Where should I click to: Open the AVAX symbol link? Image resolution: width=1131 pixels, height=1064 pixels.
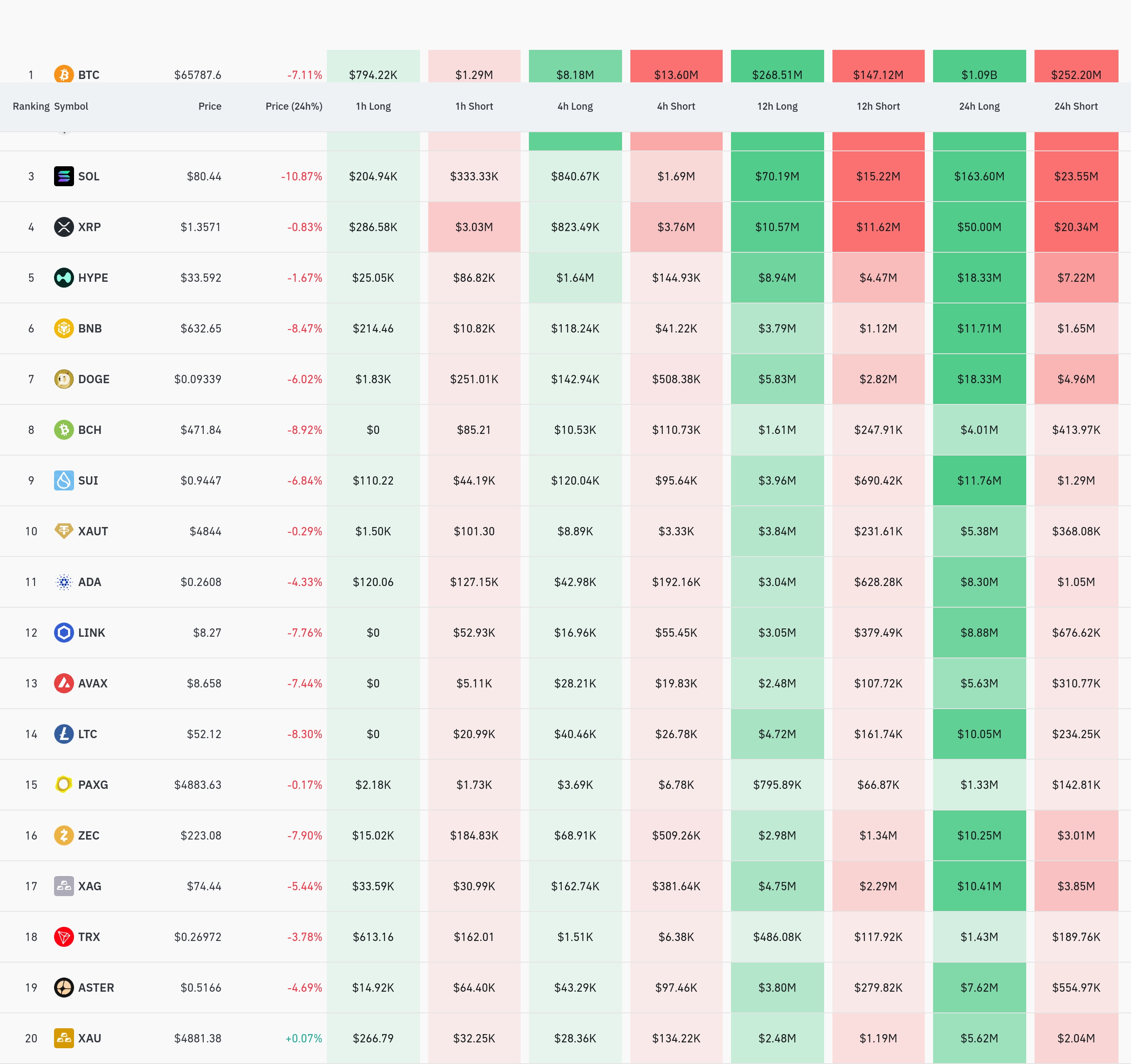tap(93, 683)
